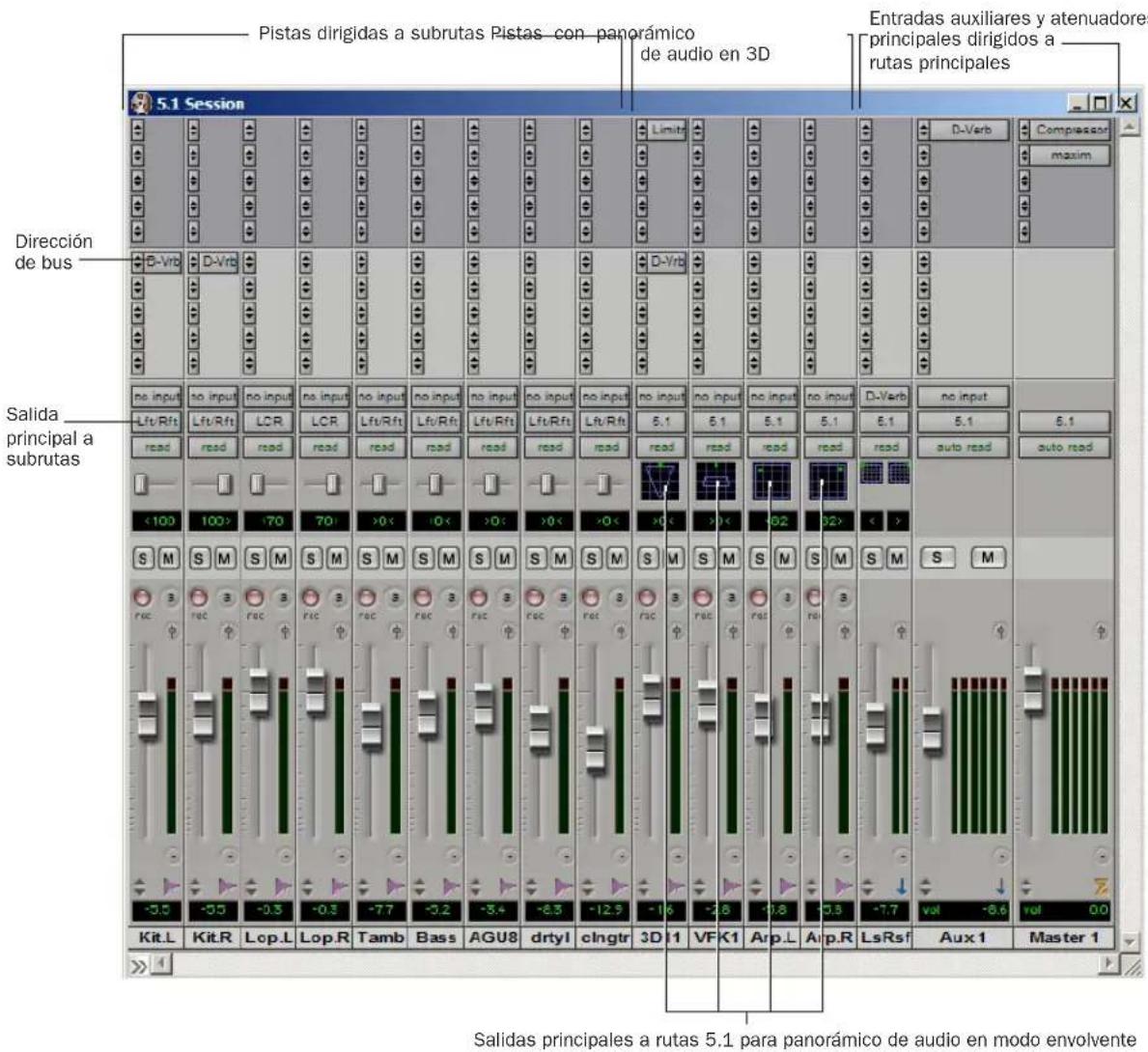
Task: Click the purple output window icon on VFK1
Action: point(732,887)
